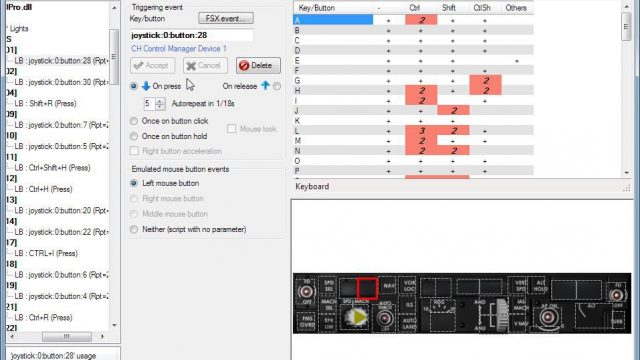Select LB : Ctrl+Shift+H (Press) tree entry
This screenshot has width=640, height=360.
pos(52,168)
